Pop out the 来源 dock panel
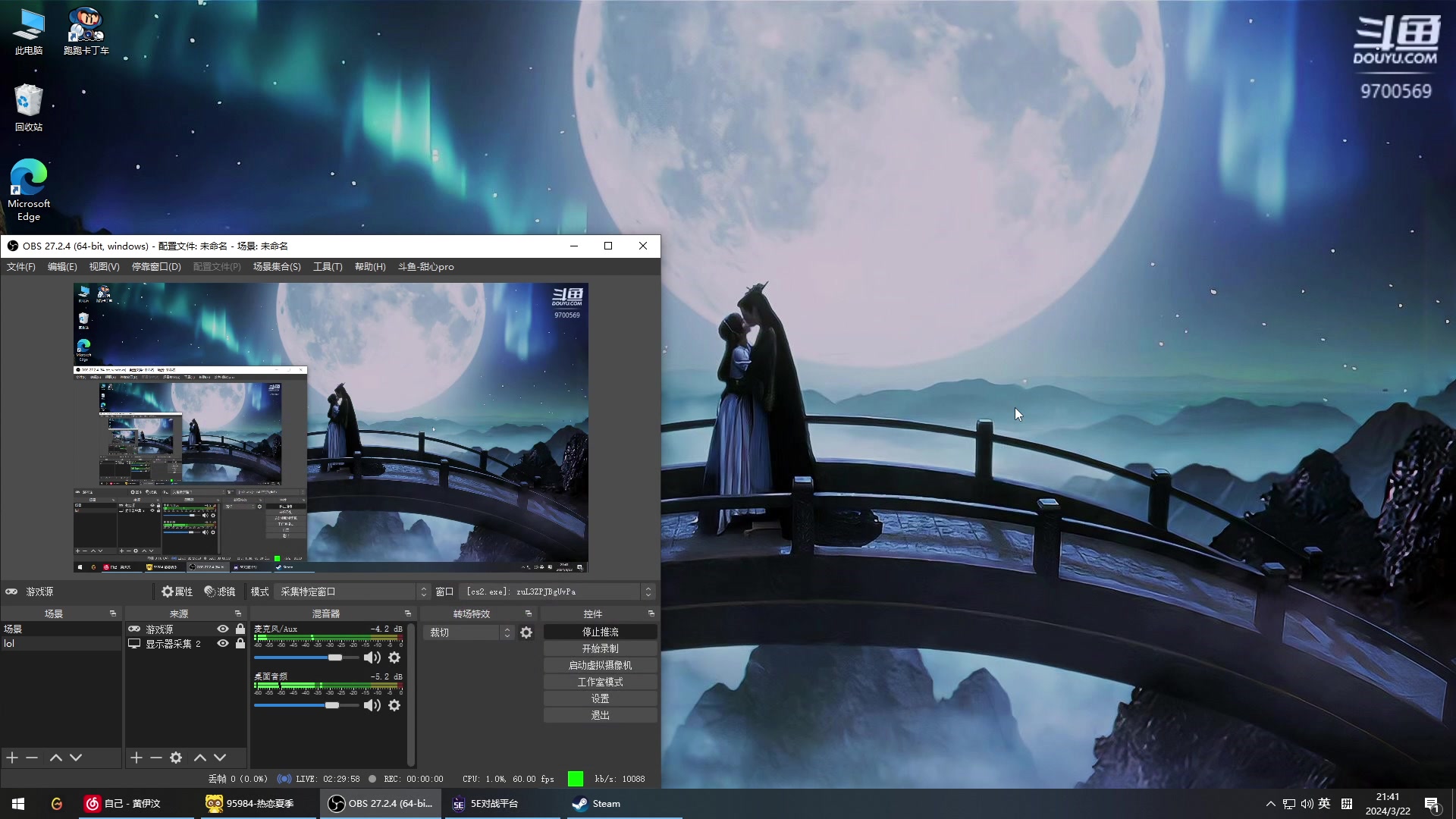The image size is (1456, 819). click(238, 613)
